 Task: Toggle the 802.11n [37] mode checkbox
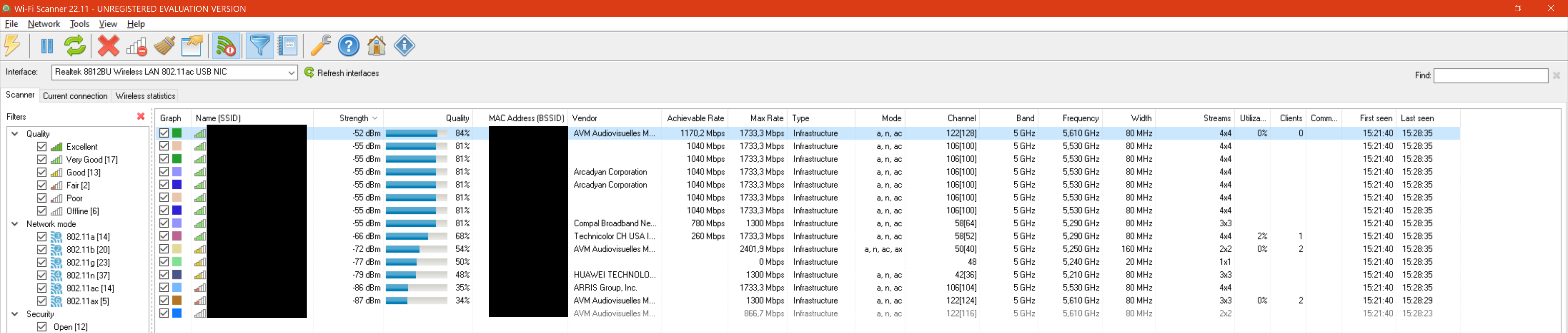click(42, 275)
